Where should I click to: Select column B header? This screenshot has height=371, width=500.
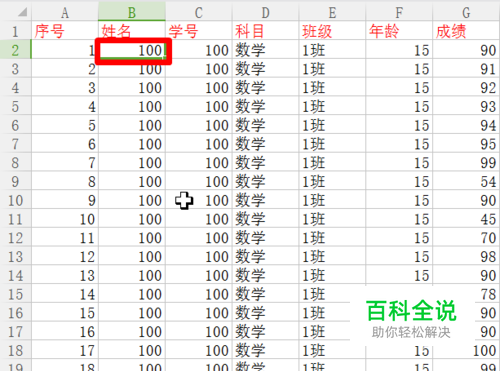(132, 13)
